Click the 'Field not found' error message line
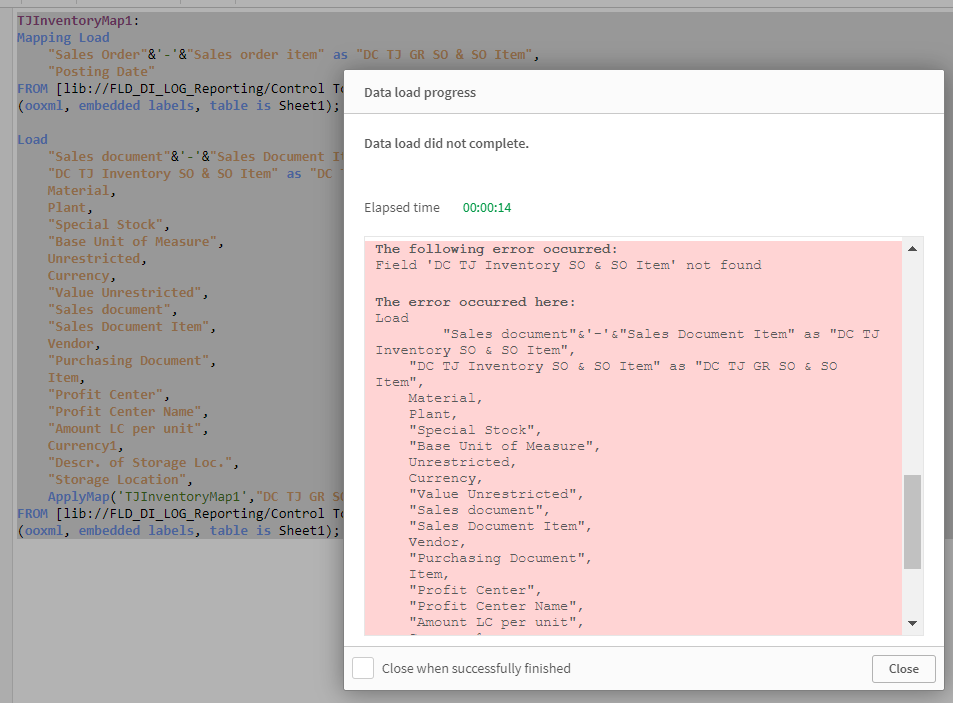 coord(568,265)
